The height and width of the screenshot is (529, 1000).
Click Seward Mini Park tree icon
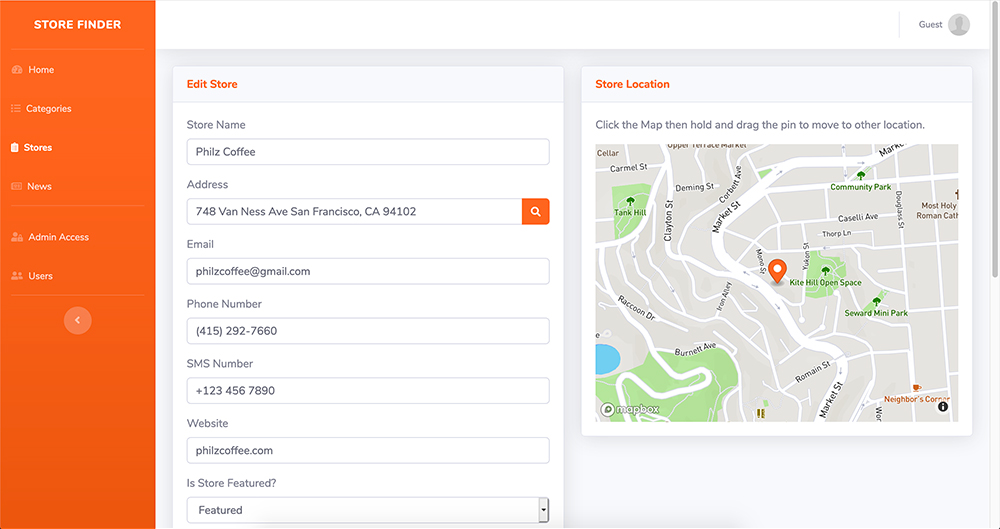(x=876, y=301)
